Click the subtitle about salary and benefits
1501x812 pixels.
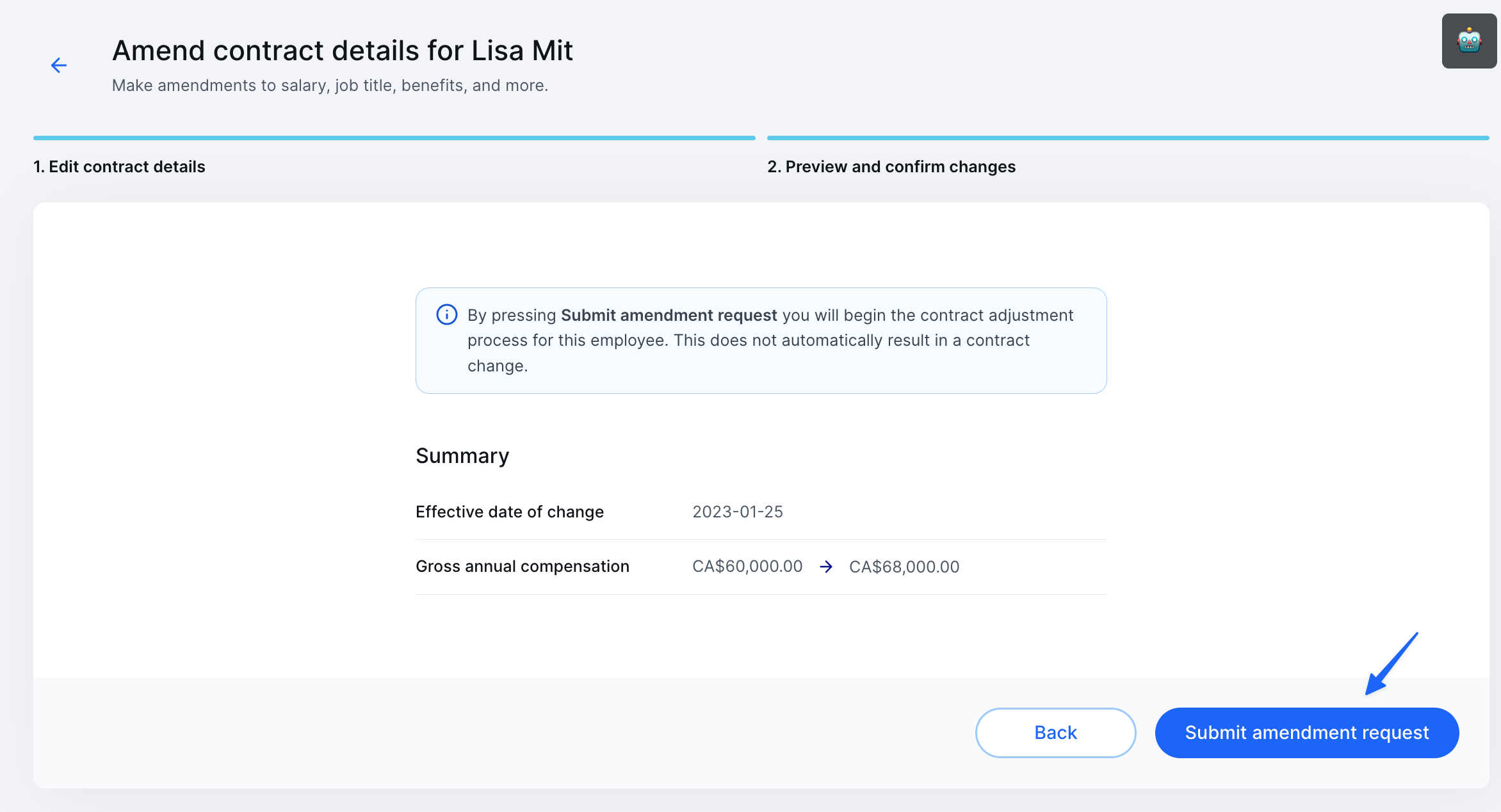(330, 85)
